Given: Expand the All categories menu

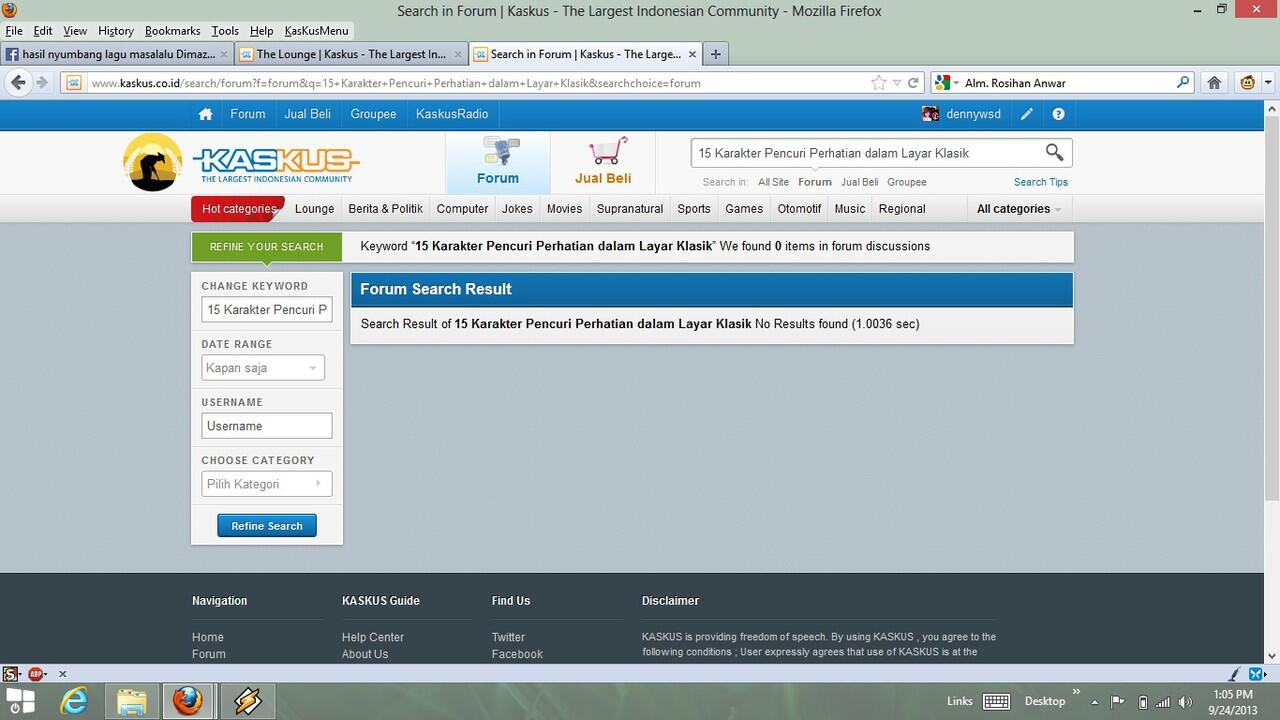Looking at the screenshot, I should (1018, 209).
